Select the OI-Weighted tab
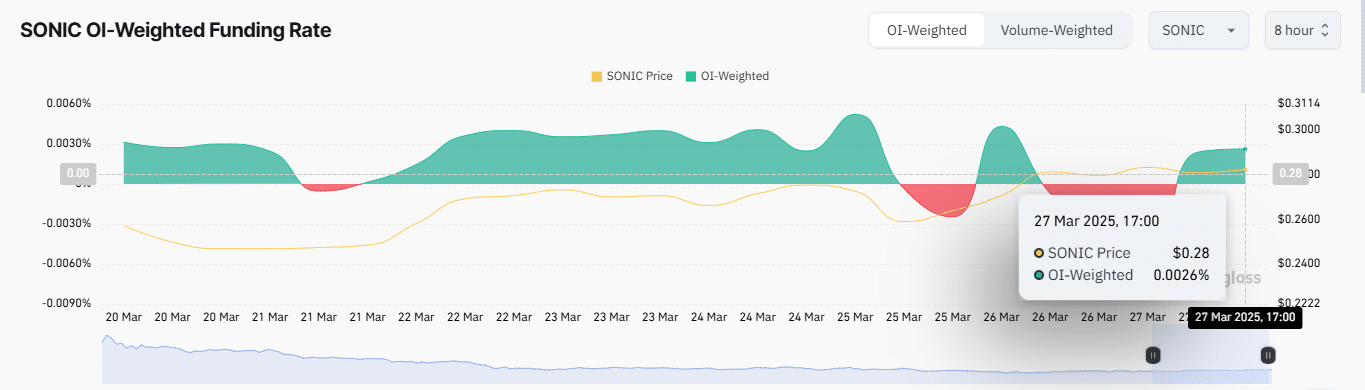Viewport: 1365px width, 390px height. [927, 30]
